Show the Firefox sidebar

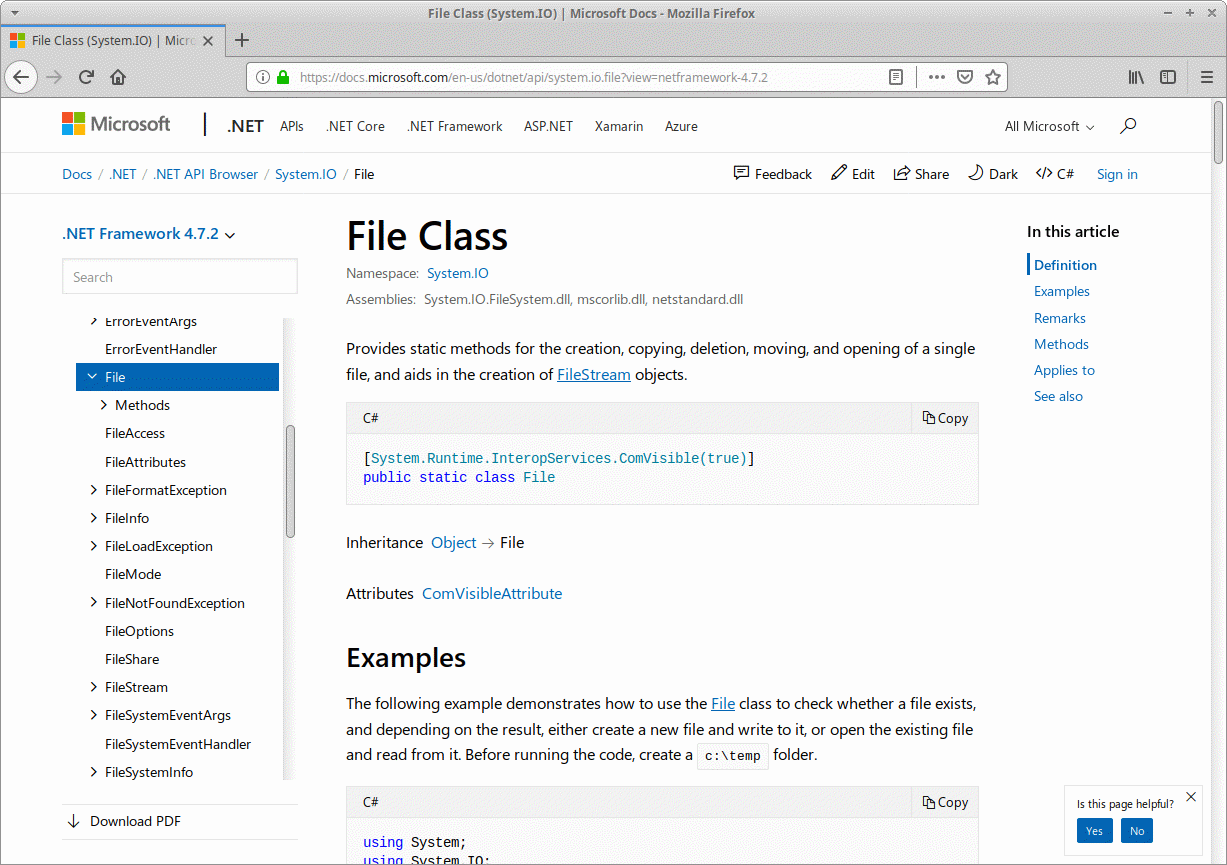[x=1168, y=77]
